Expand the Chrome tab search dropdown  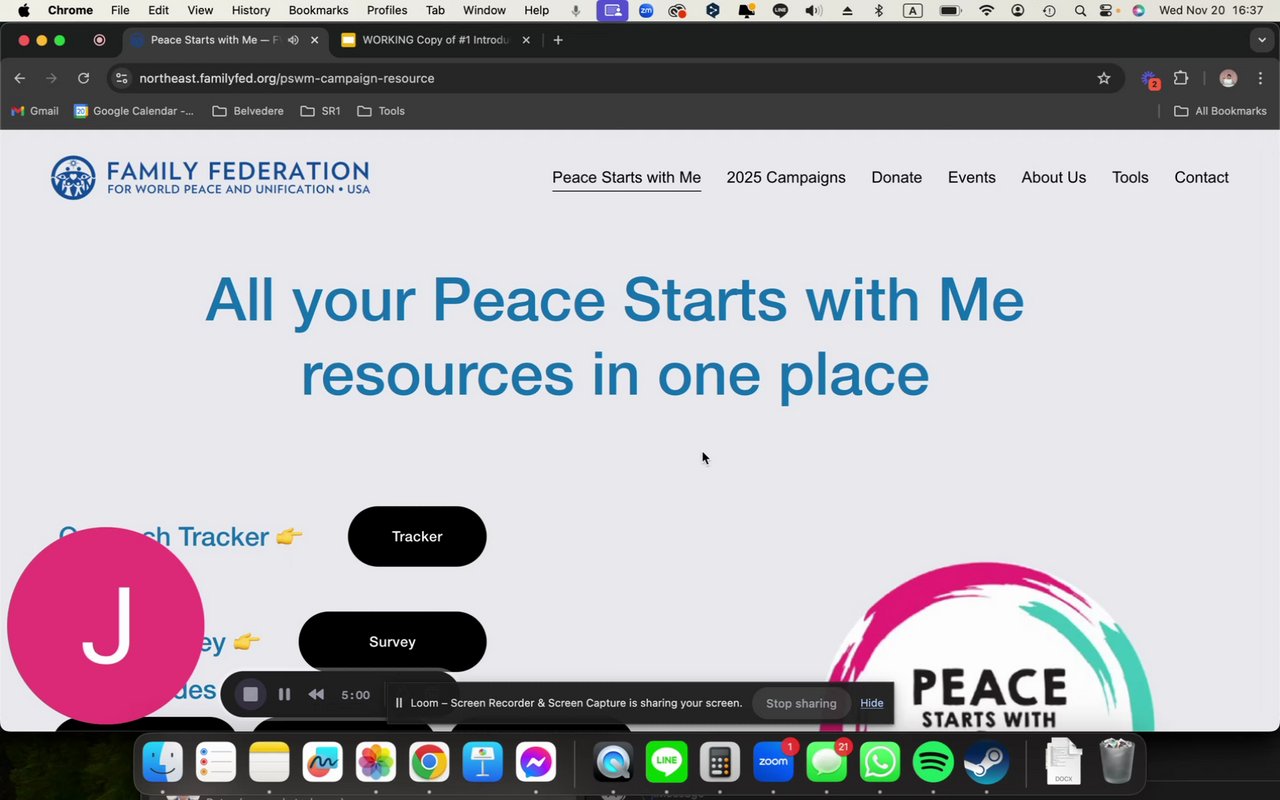[x=1261, y=40]
